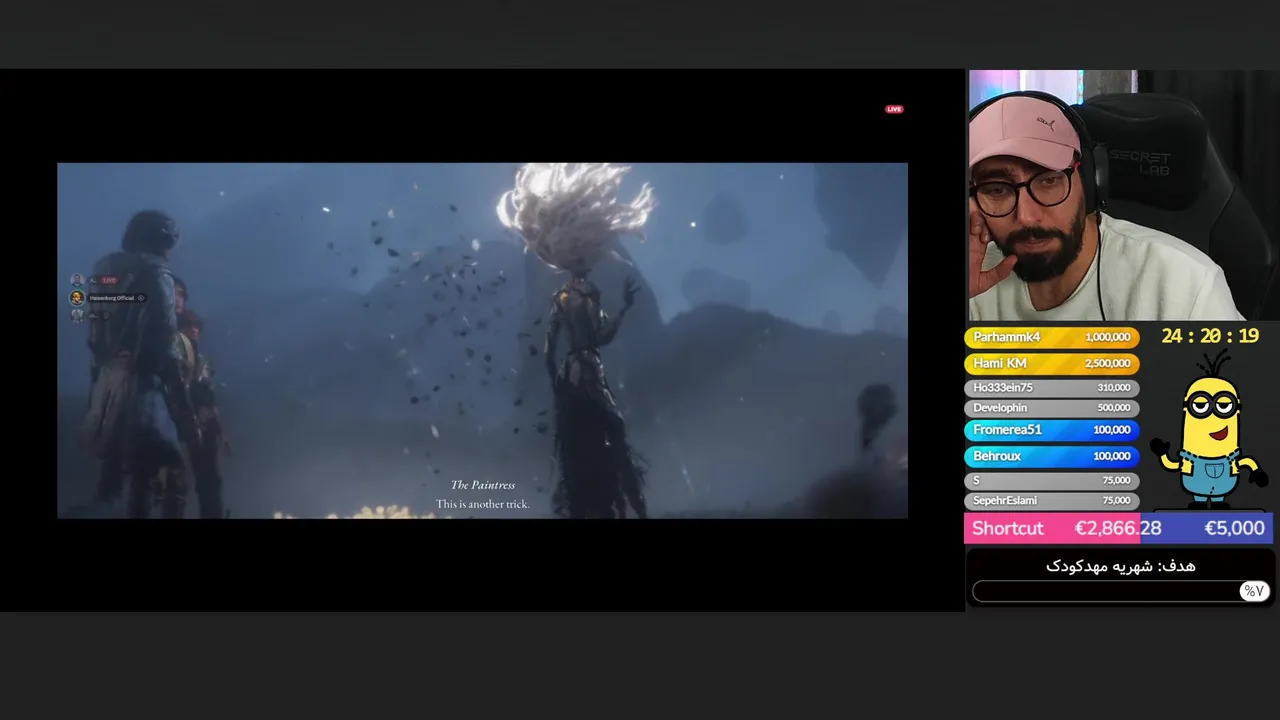Click the 24 : 20 : 19 countdown timer

(x=1210, y=336)
